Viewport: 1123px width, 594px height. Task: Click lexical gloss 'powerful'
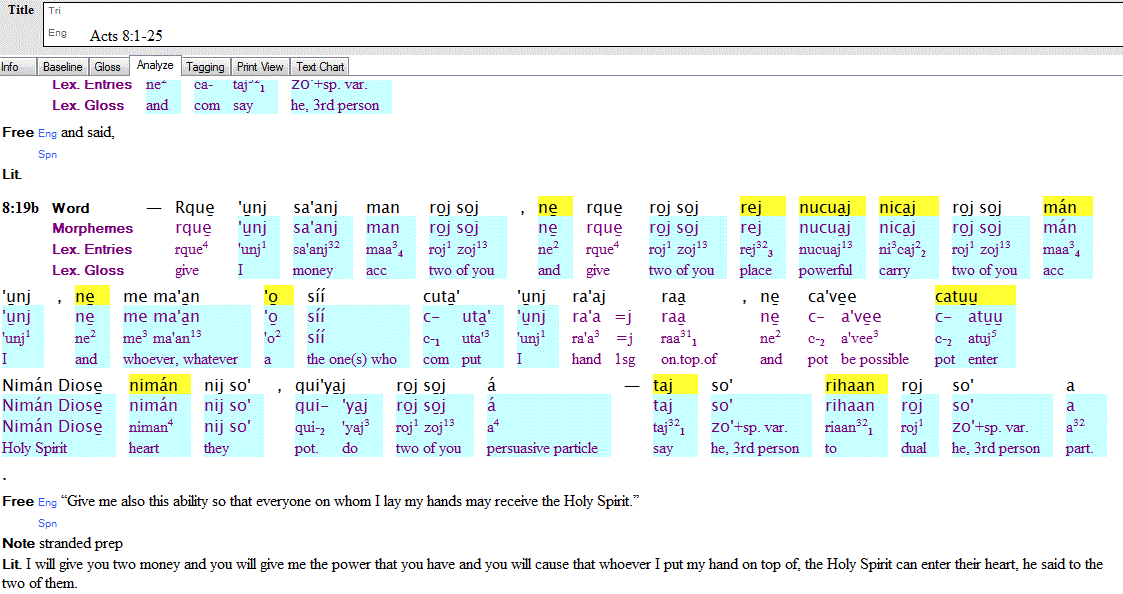[x=826, y=270]
